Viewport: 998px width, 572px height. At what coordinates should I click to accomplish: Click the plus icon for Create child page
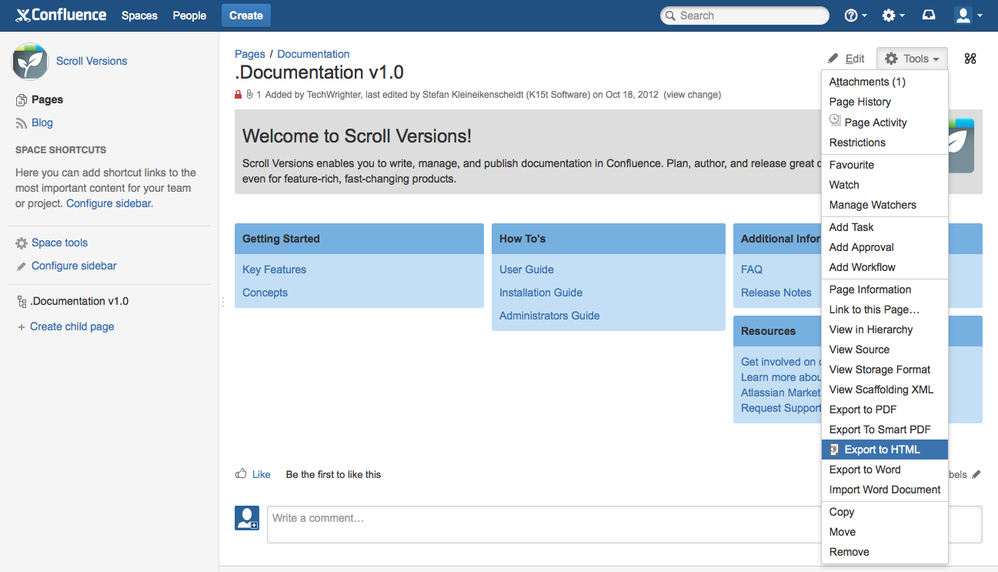[21, 327]
